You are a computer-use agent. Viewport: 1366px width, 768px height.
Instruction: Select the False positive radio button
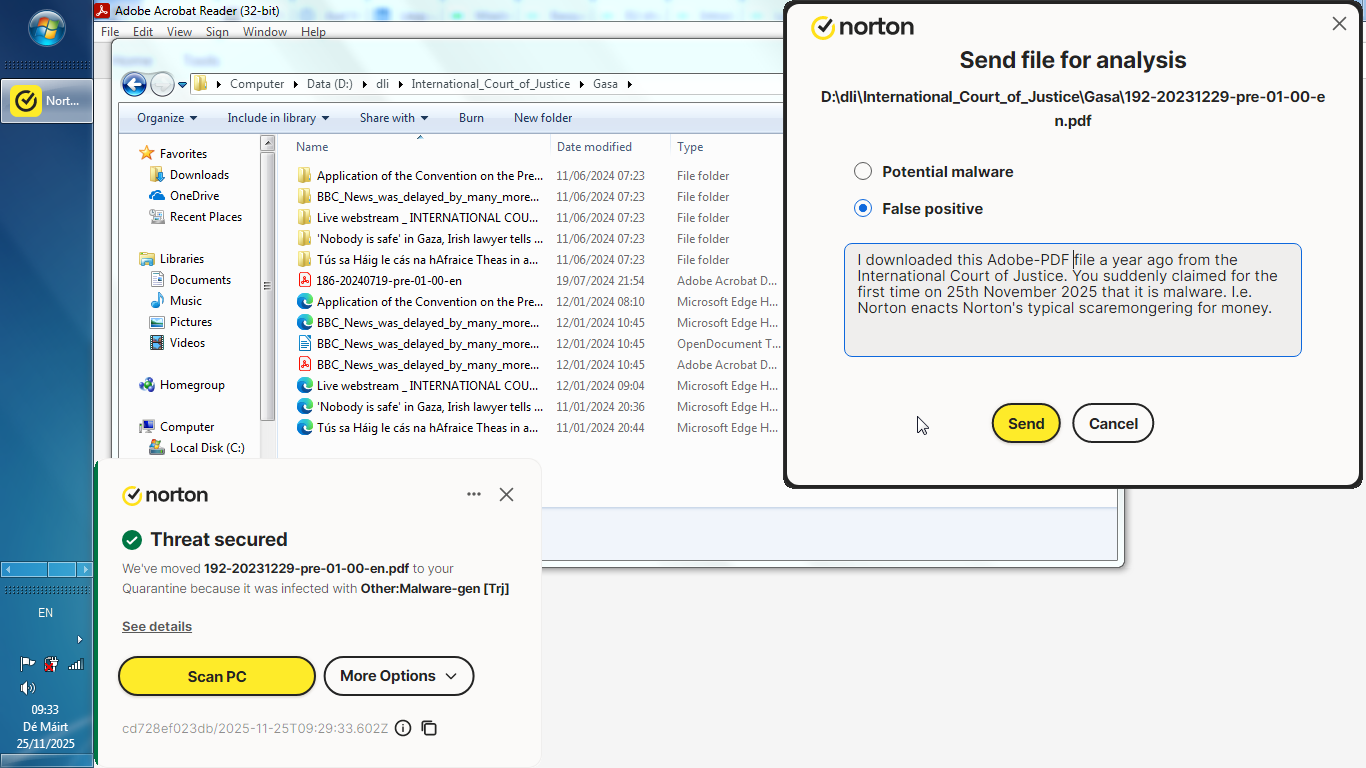(863, 209)
